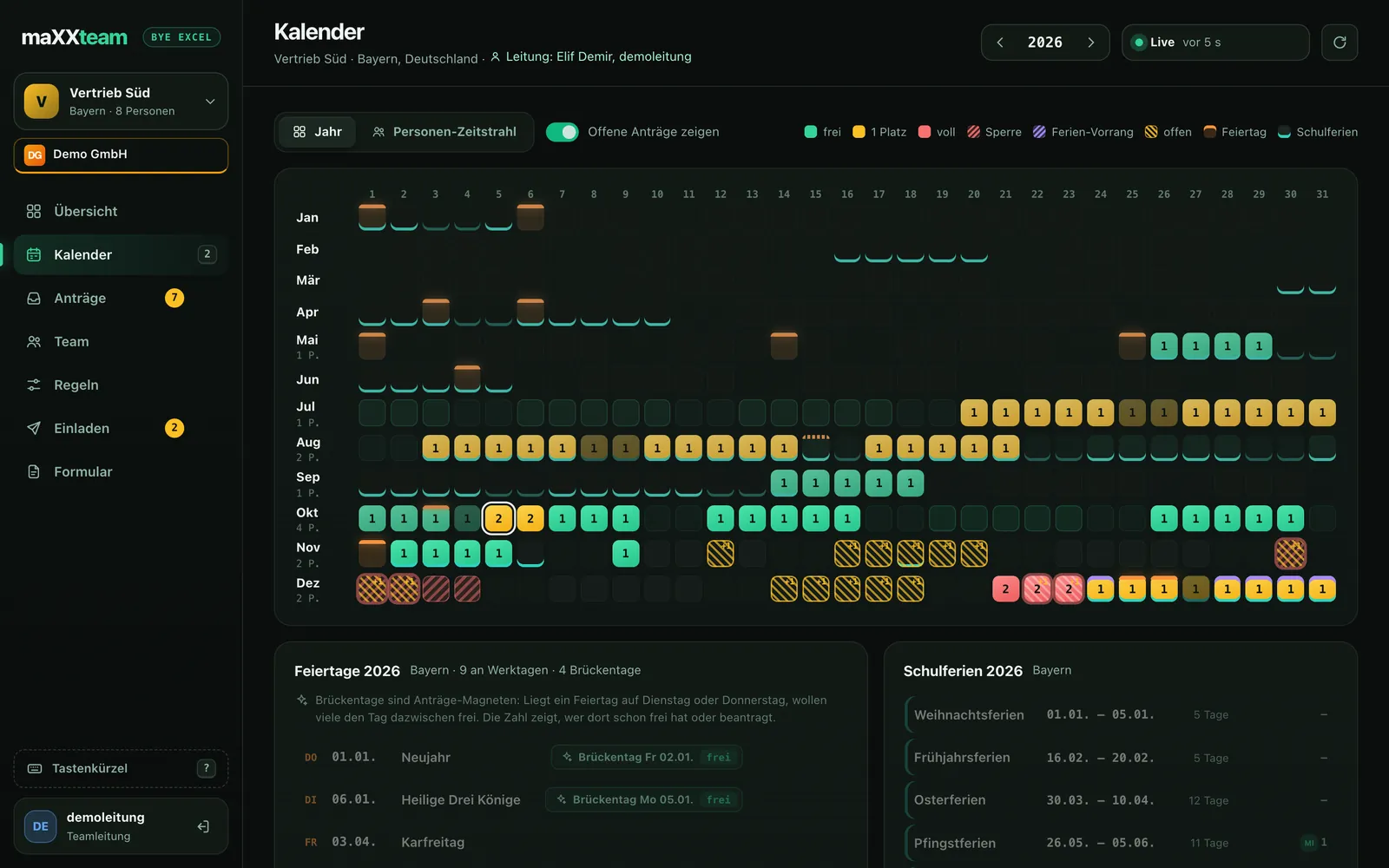Toggle Offene Anträge zeigen switch
The image size is (1389, 868).
click(x=563, y=132)
